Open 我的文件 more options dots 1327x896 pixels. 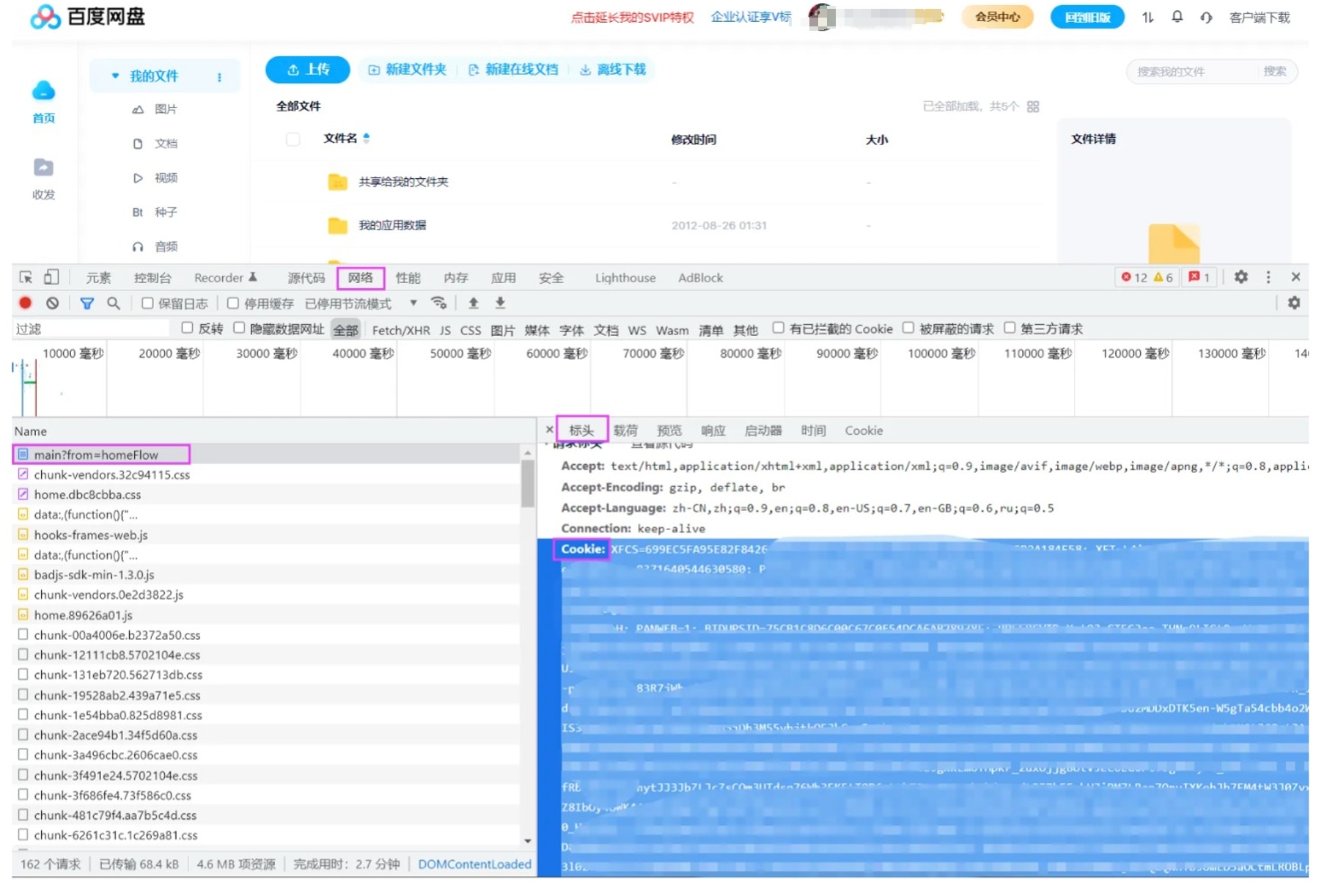[219, 77]
